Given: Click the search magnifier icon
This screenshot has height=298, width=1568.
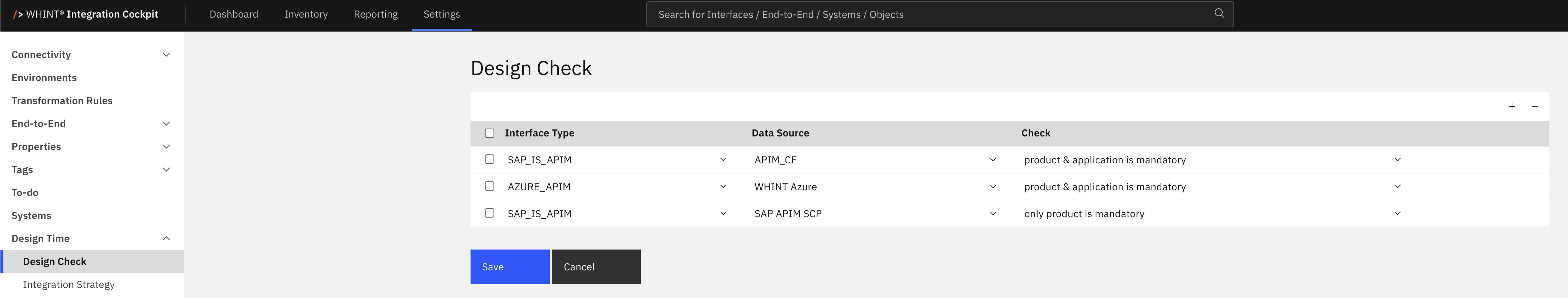Looking at the screenshot, I should [1219, 13].
